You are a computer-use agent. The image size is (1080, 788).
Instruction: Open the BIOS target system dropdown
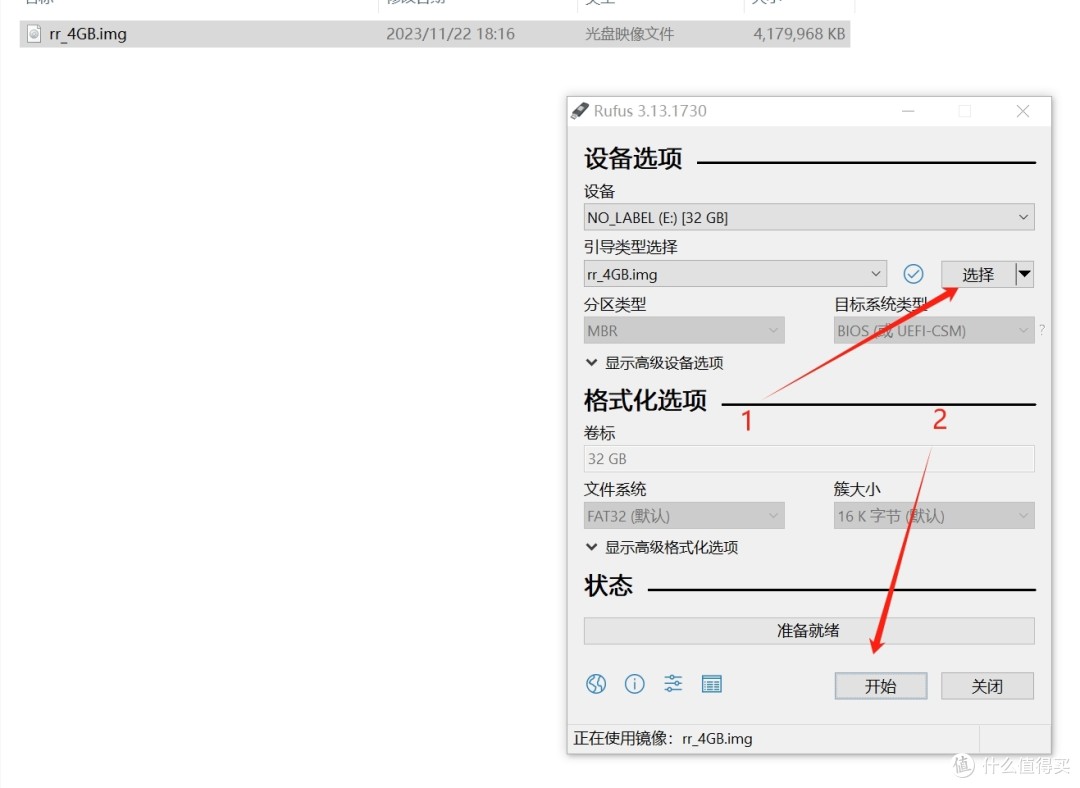pos(934,331)
